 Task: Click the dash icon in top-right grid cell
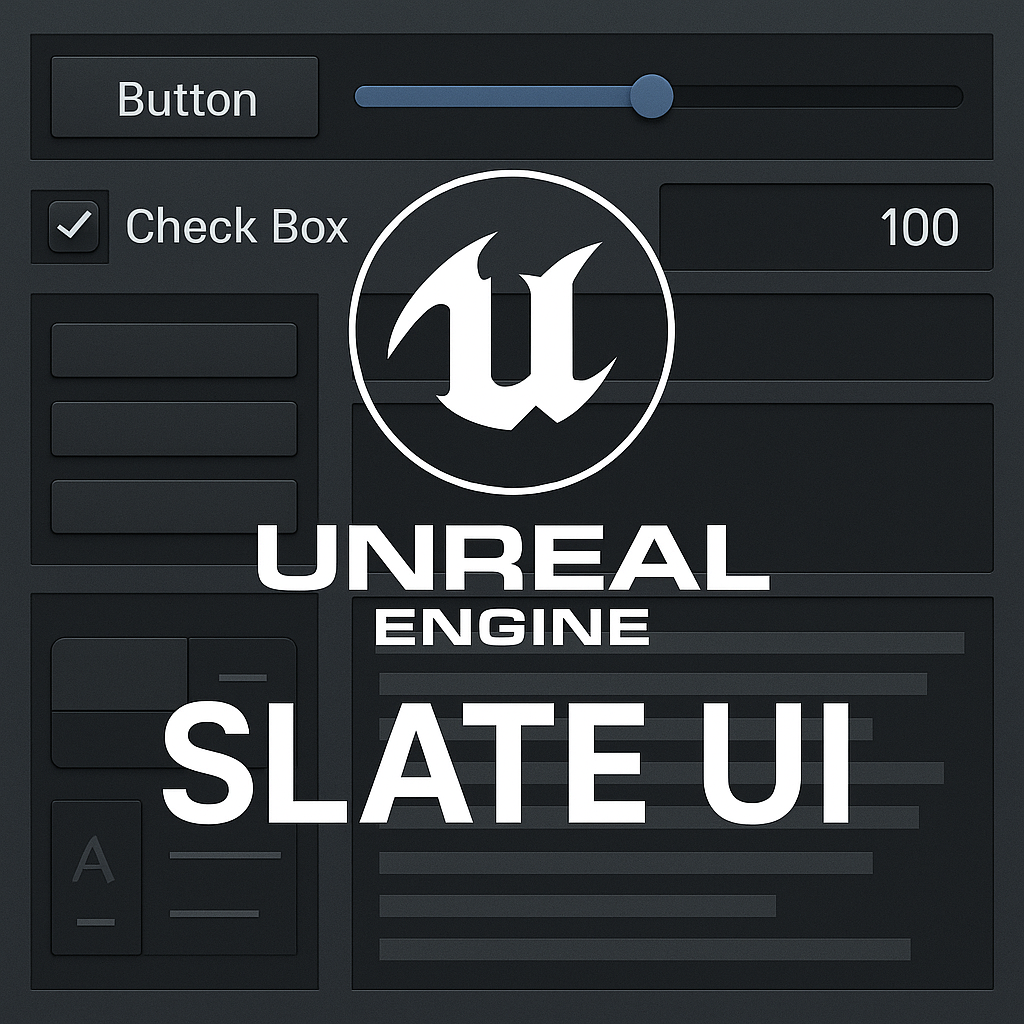click(243, 678)
